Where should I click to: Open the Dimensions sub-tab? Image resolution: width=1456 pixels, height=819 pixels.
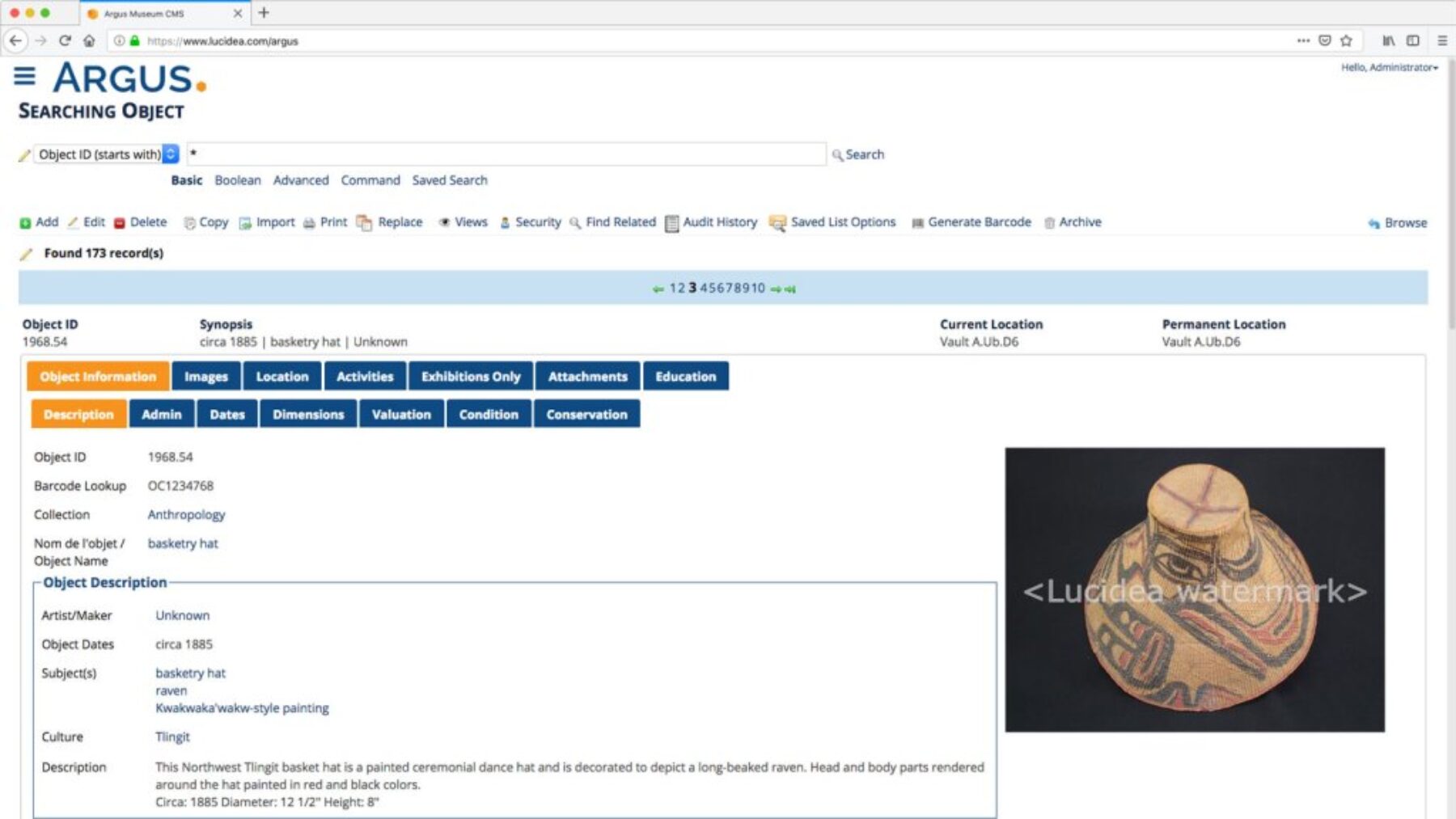coord(308,415)
